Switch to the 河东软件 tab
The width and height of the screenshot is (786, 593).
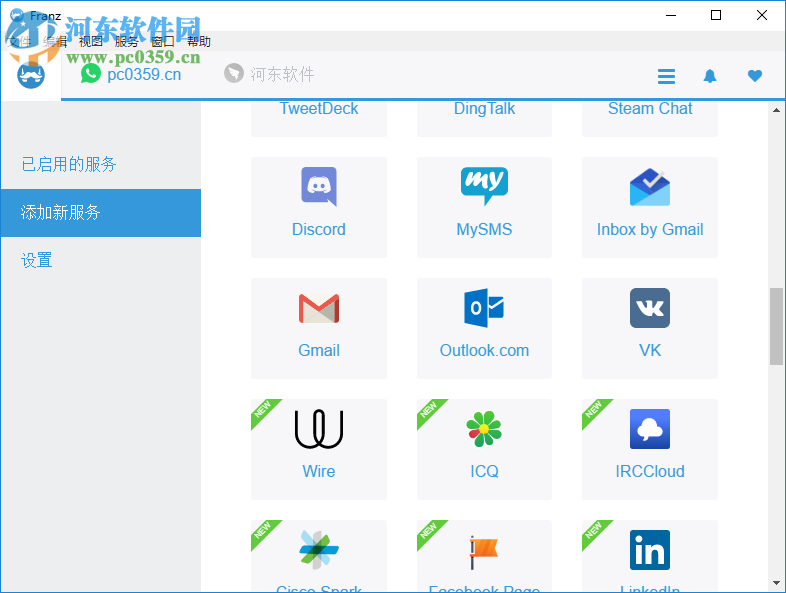(x=269, y=74)
